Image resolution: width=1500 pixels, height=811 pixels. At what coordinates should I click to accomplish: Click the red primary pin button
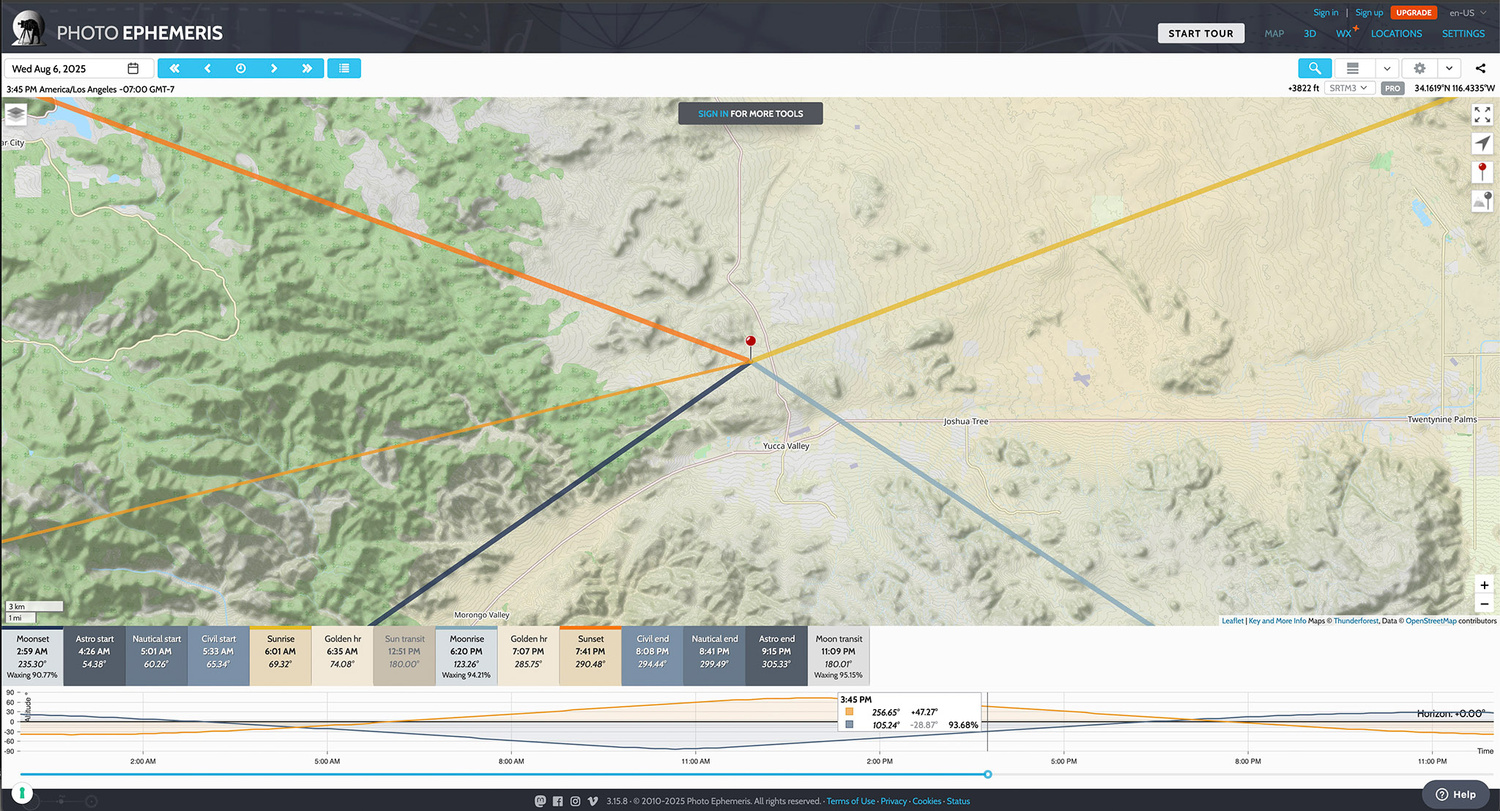pyautogui.click(x=1482, y=173)
